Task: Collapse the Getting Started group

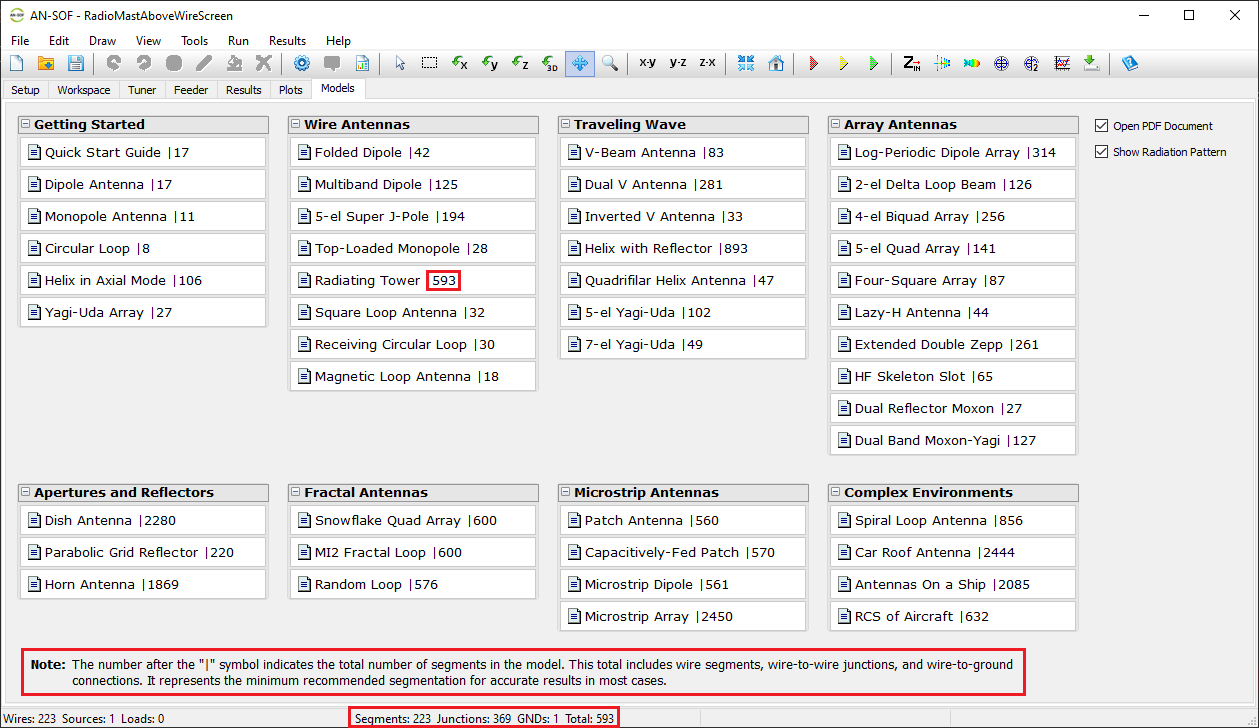Action: click(25, 125)
